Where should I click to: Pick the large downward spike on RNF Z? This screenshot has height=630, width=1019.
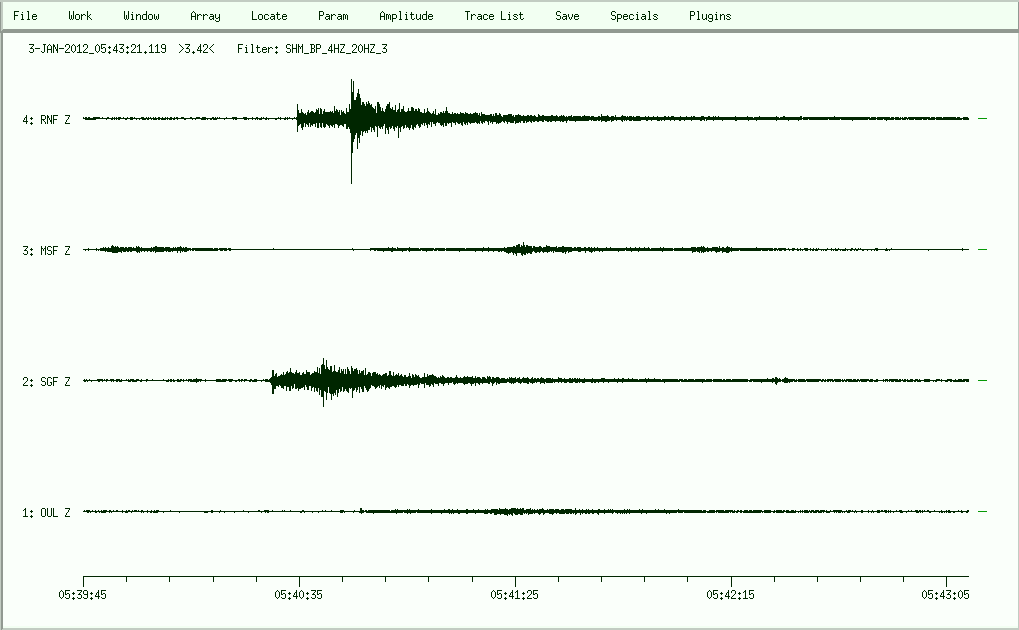click(x=351, y=170)
